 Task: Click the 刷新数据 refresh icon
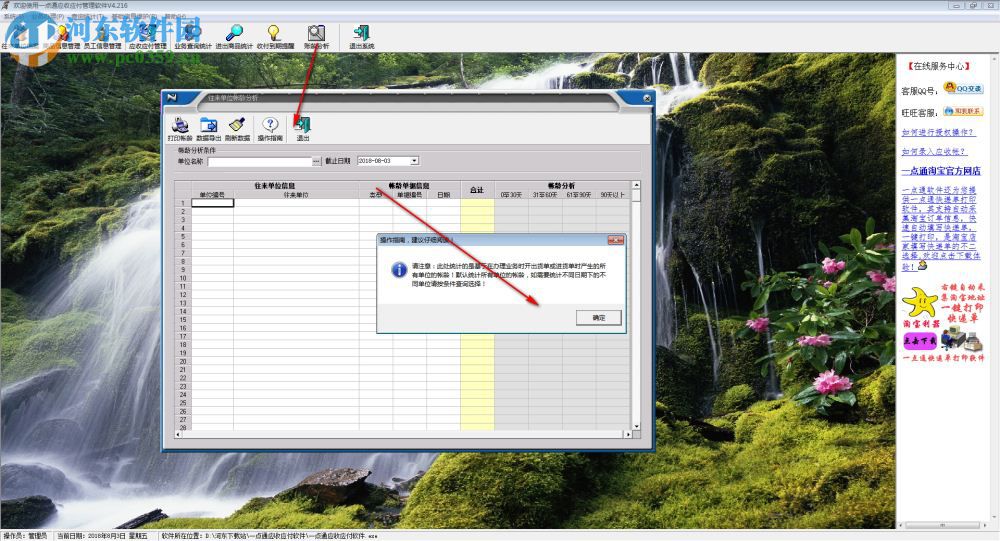[x=237, y=129]
